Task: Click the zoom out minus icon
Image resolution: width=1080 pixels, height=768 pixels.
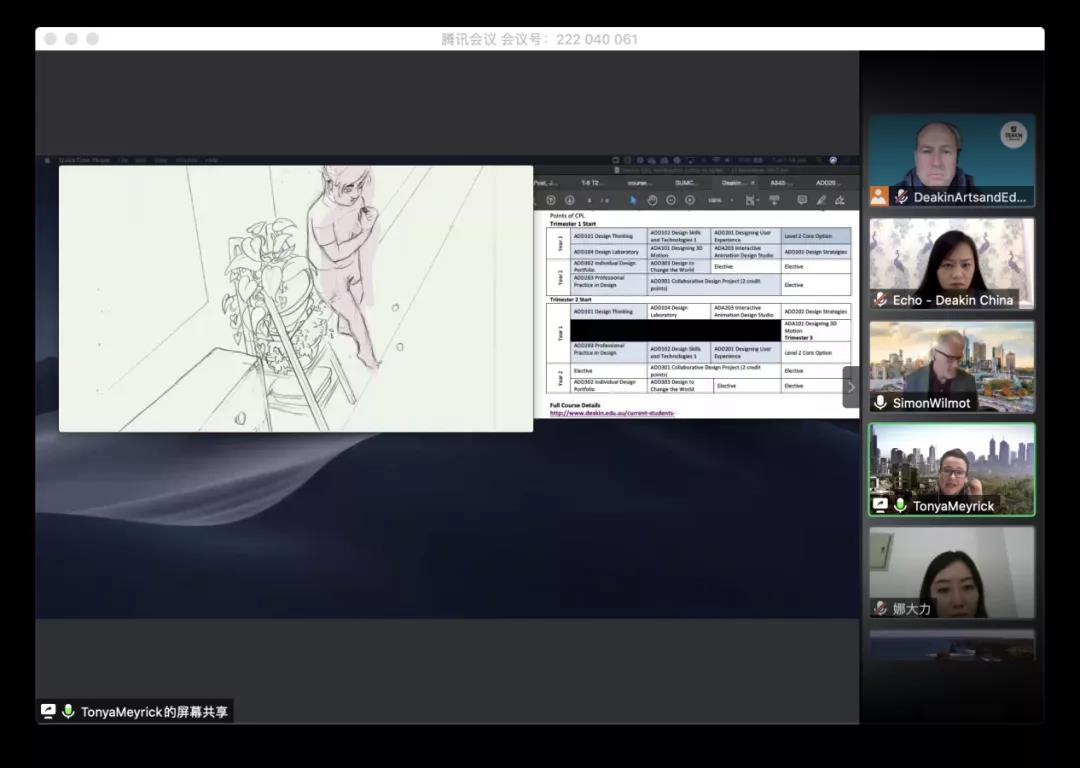Action: pos(671,200)
